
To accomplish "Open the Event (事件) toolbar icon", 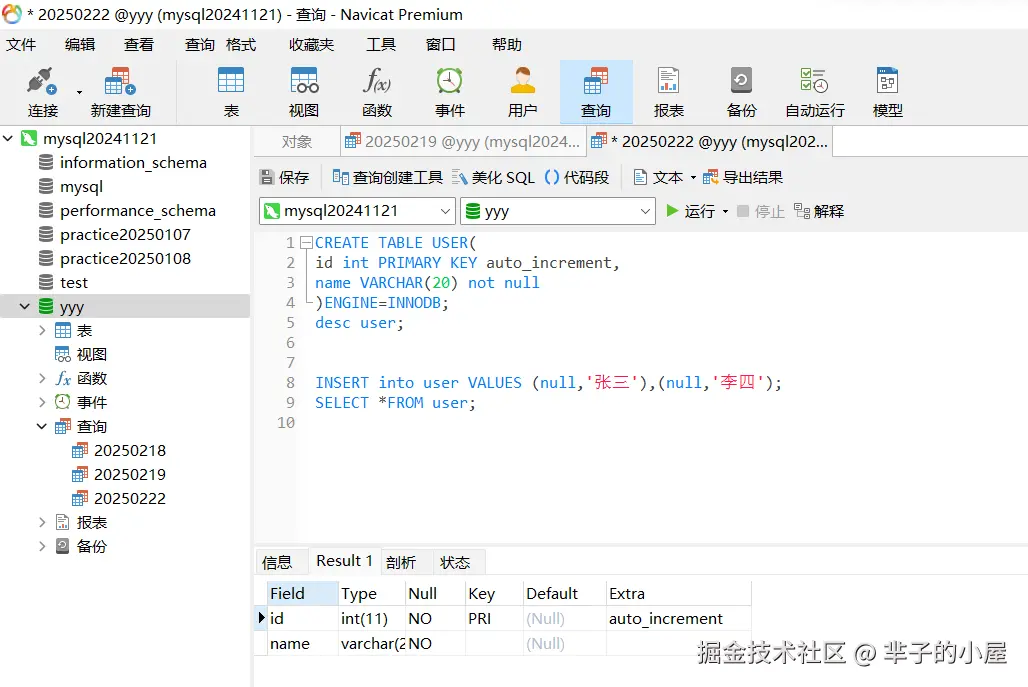I will click(450, 92).
